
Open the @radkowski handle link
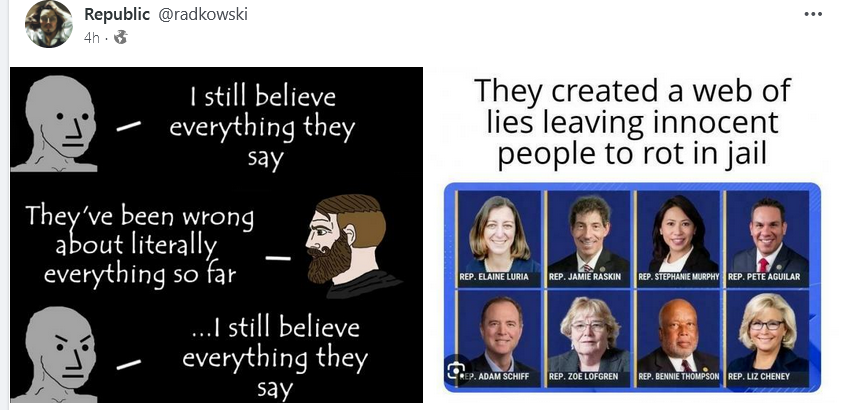[x=202, y=15]
